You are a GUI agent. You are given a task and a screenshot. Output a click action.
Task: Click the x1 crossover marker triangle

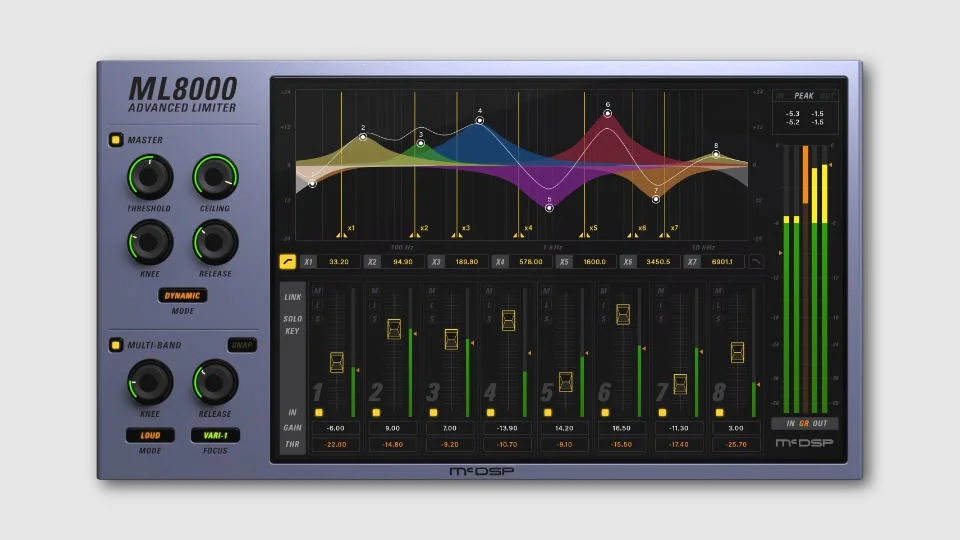[x=341, y=235]
